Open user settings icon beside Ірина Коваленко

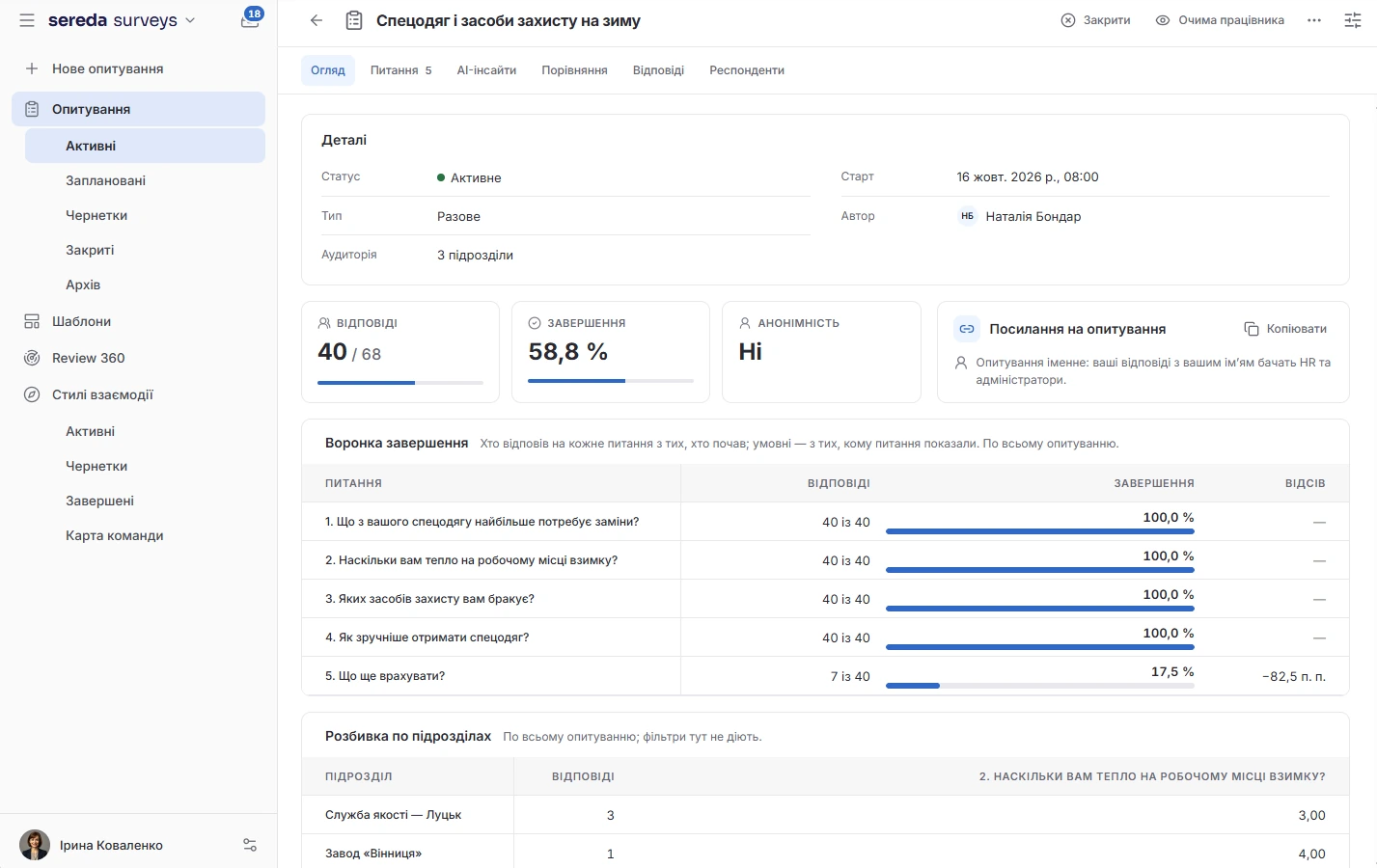click(250, 845)
